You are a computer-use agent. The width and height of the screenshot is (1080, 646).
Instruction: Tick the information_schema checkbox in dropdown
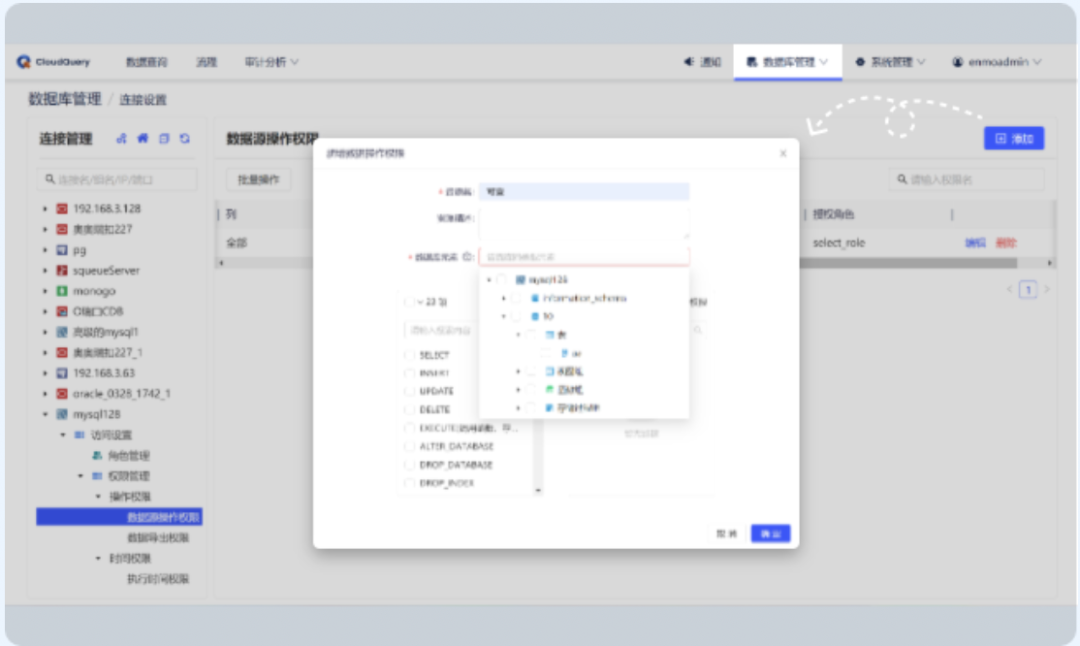[x=517, y=298]
